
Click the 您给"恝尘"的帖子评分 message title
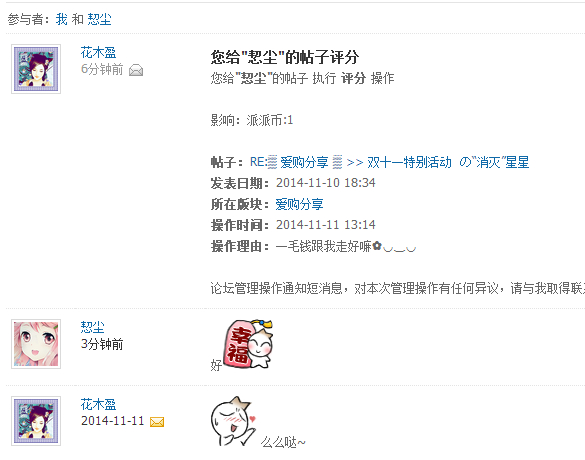pyautogui.click(x=285, y=57)
